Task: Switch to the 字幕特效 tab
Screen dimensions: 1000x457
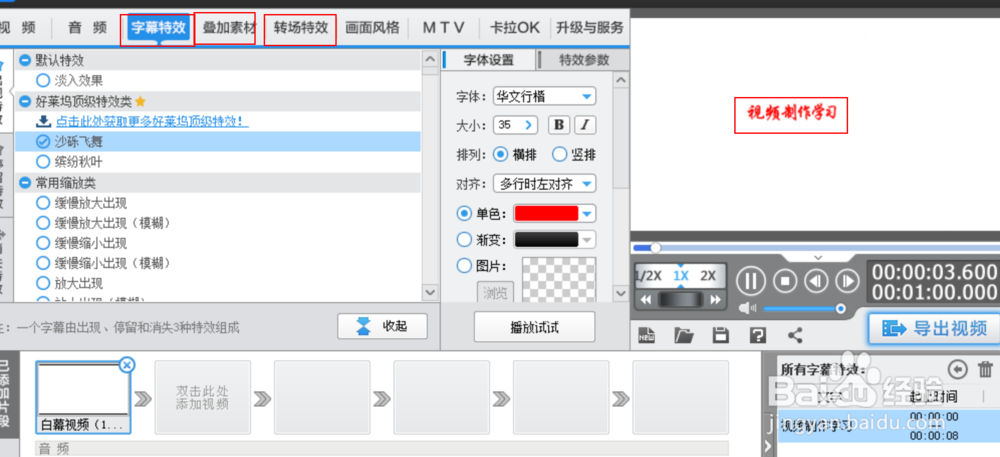Action: point(159,28)
